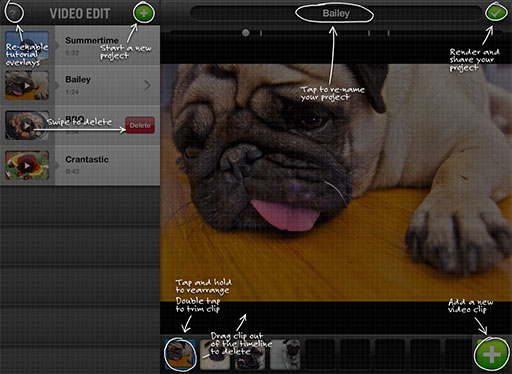512x374 pixels.
Task: Click the empty fifth timeline slot
Action: click(320, 354)
